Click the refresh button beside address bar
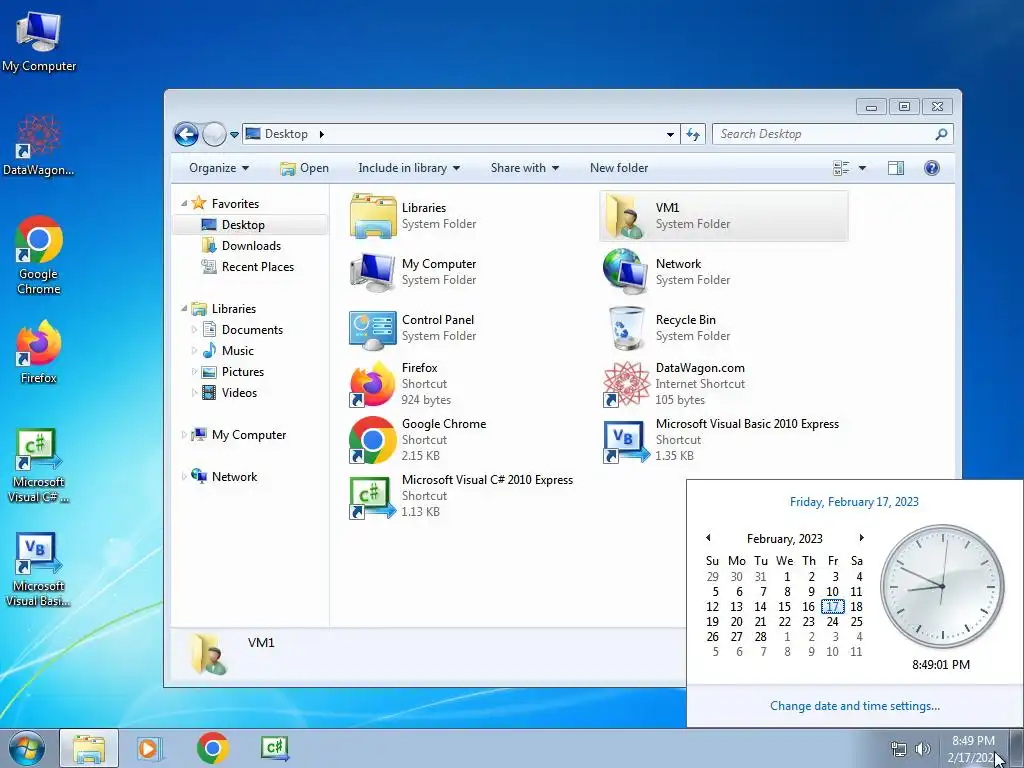1024x768 pixels. point(693,135)
